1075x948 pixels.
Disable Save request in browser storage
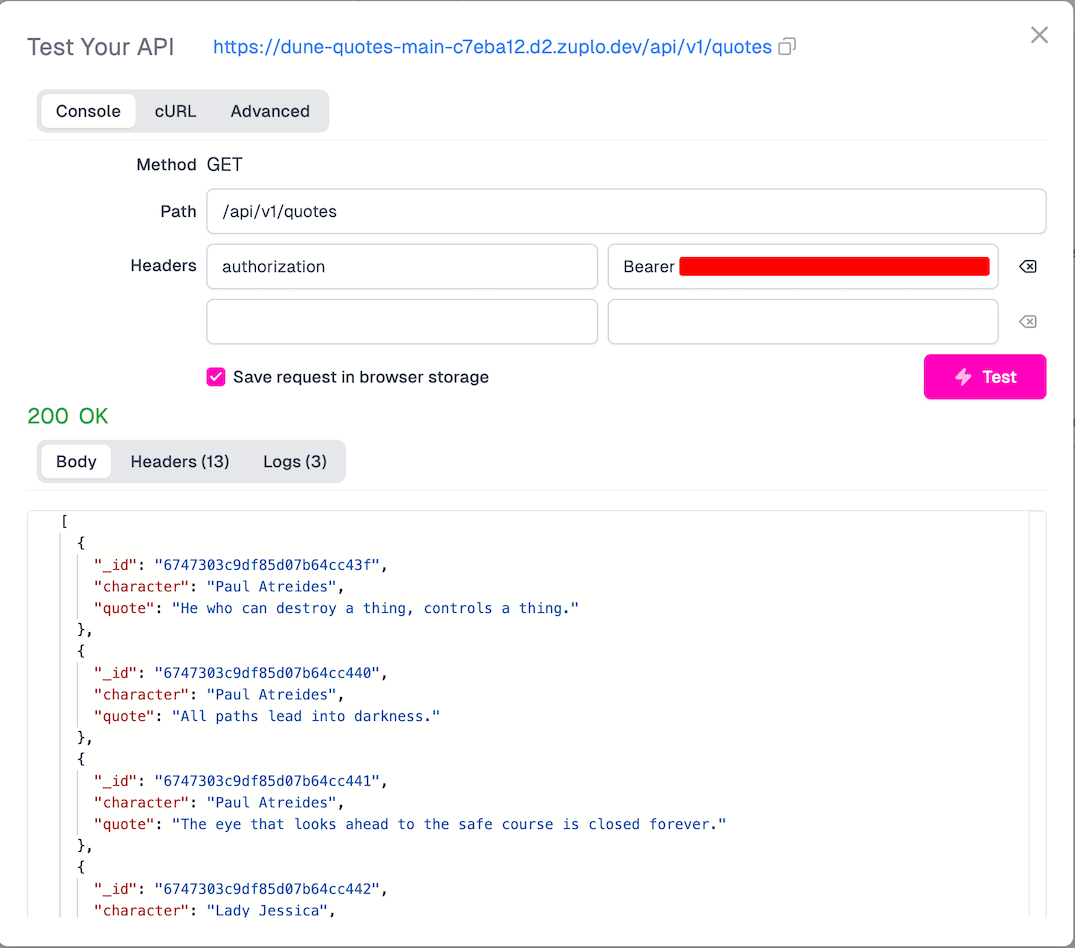point(216,377)
